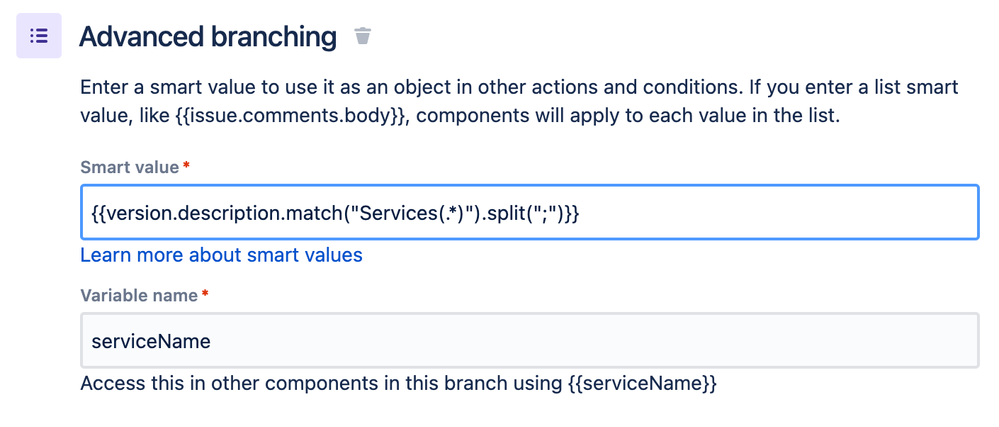Select the Advanced branching heading
This screenshot has width=999, height=427.
[x=208, y=37]
